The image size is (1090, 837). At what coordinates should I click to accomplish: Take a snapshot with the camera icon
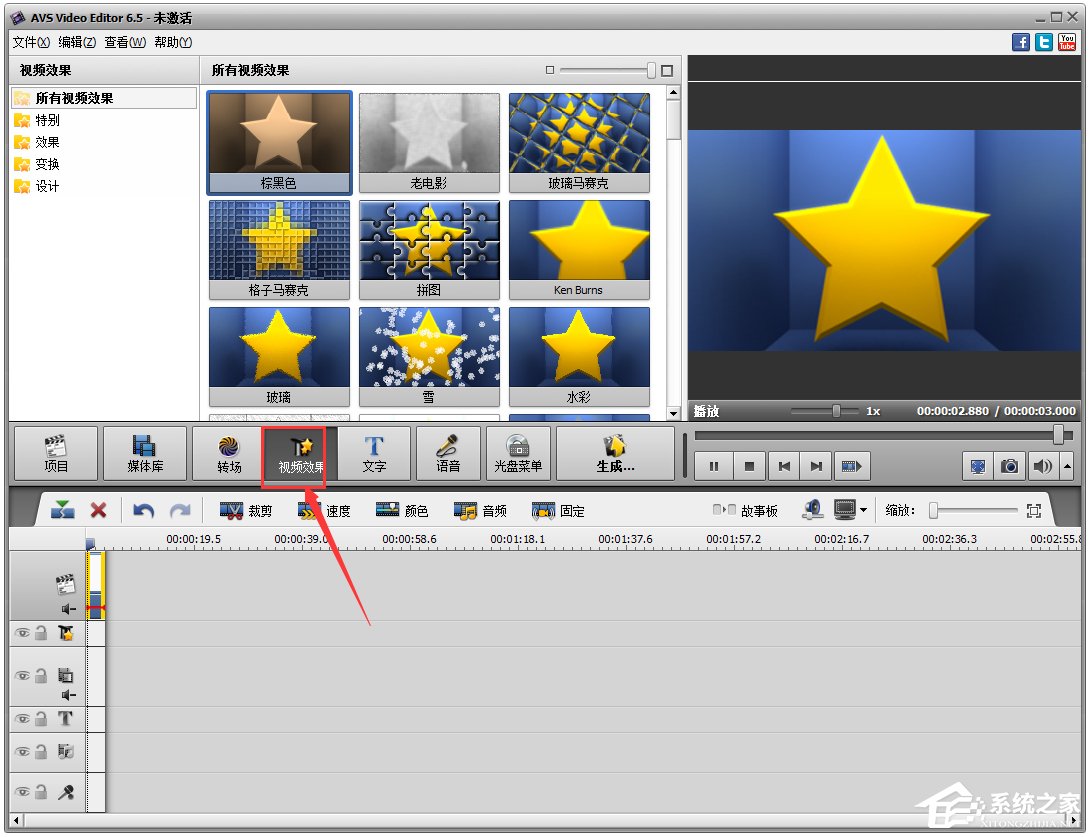(x=1010, y=466)
